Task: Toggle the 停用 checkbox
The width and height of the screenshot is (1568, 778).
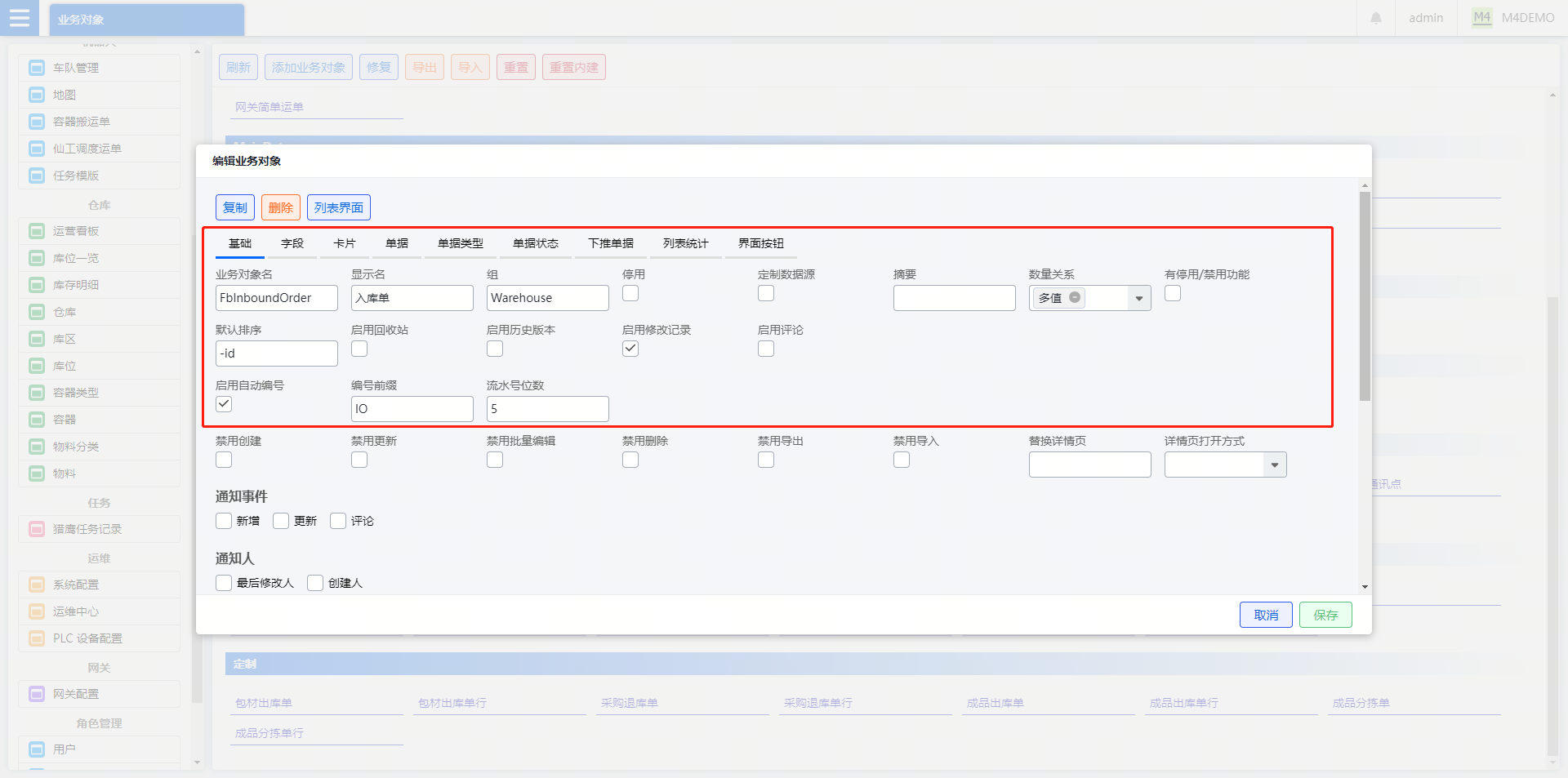Action: coord(630,293)
